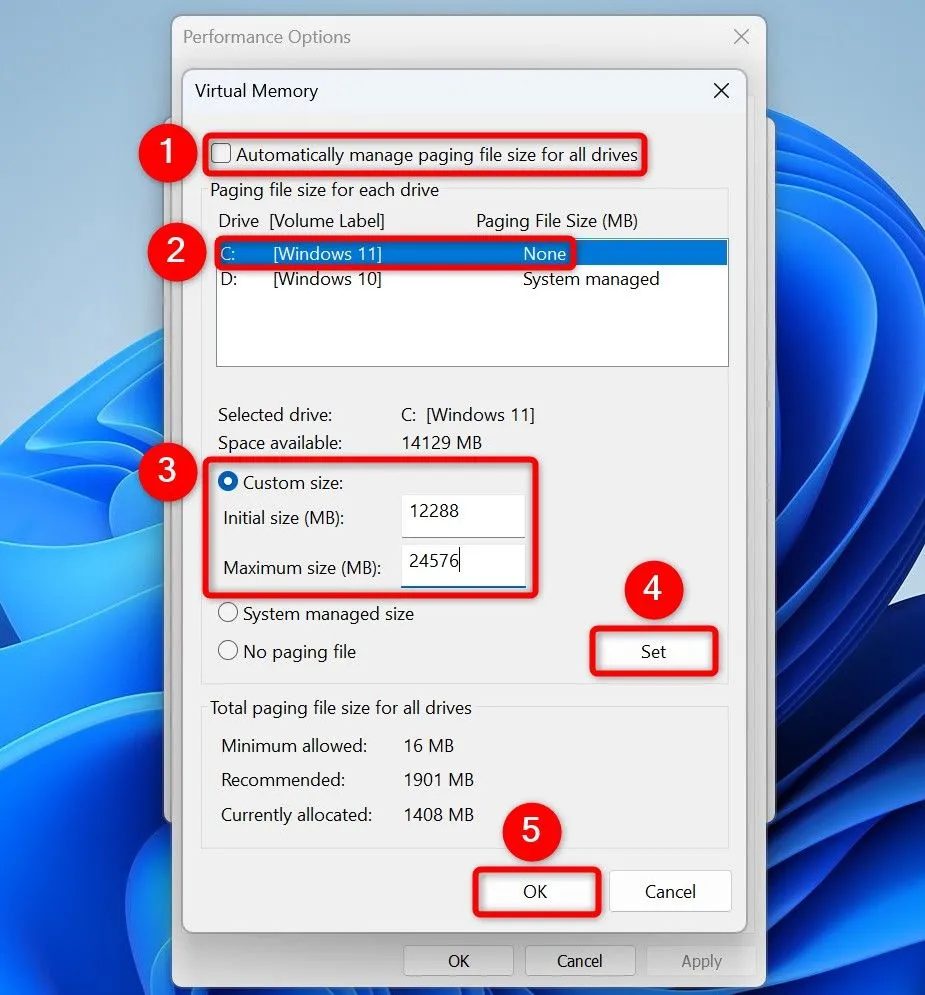Image resolution: width=925 pixels, height=995 pixels.
Task: Click OK in Performance Options dialog
Action: [458, 961]
